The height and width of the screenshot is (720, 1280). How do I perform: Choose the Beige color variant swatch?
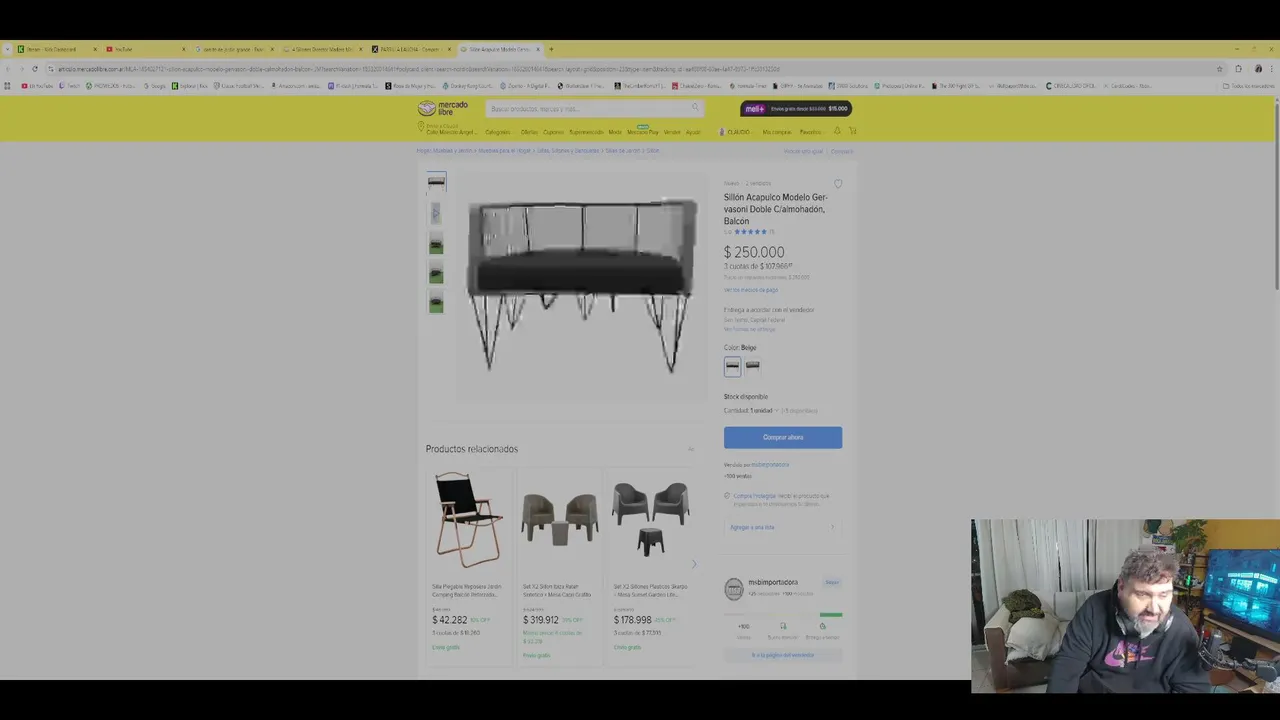(x=732, y=366)
